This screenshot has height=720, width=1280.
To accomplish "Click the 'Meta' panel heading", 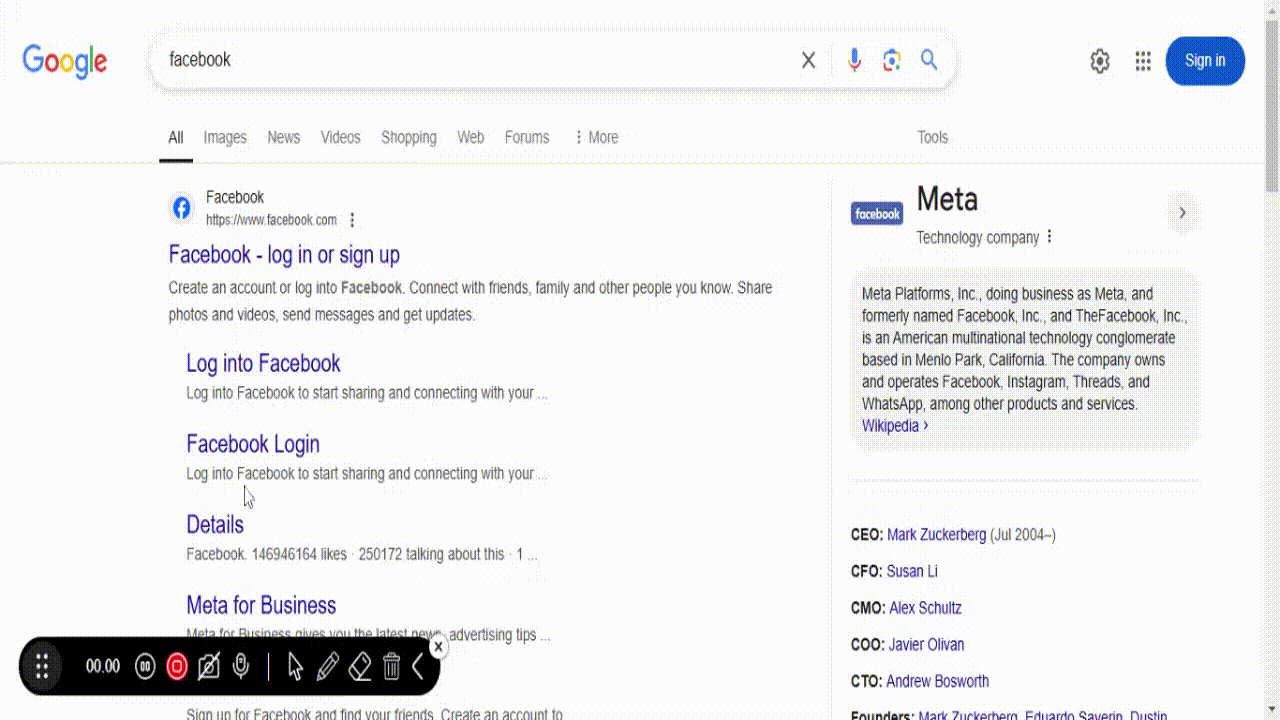I will pyautogui.click(x=947, y=199).
